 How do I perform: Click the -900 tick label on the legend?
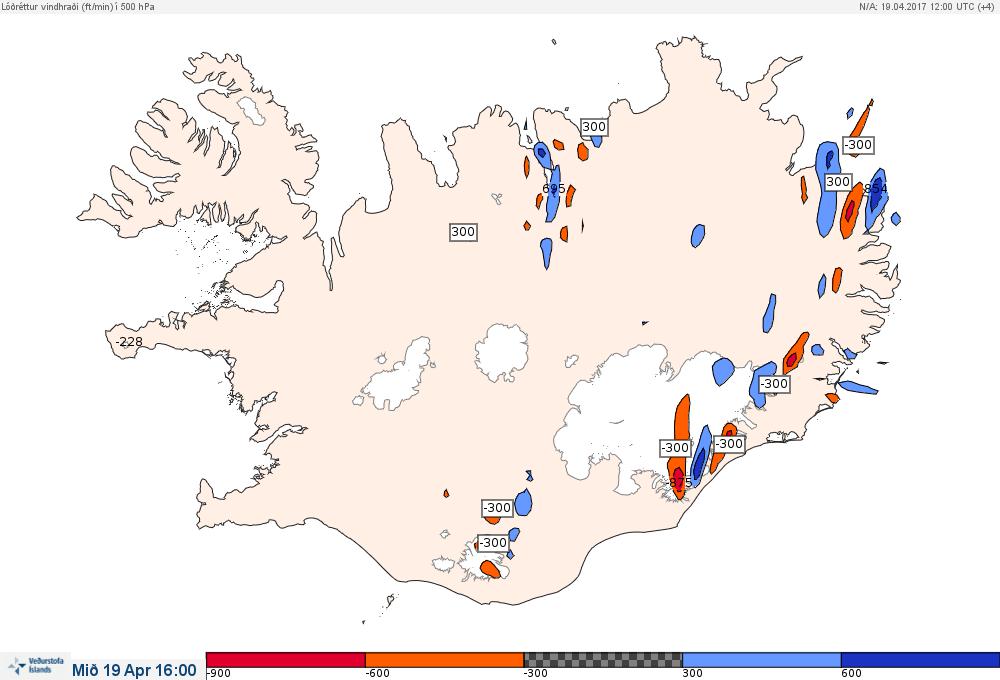[219, 674]
